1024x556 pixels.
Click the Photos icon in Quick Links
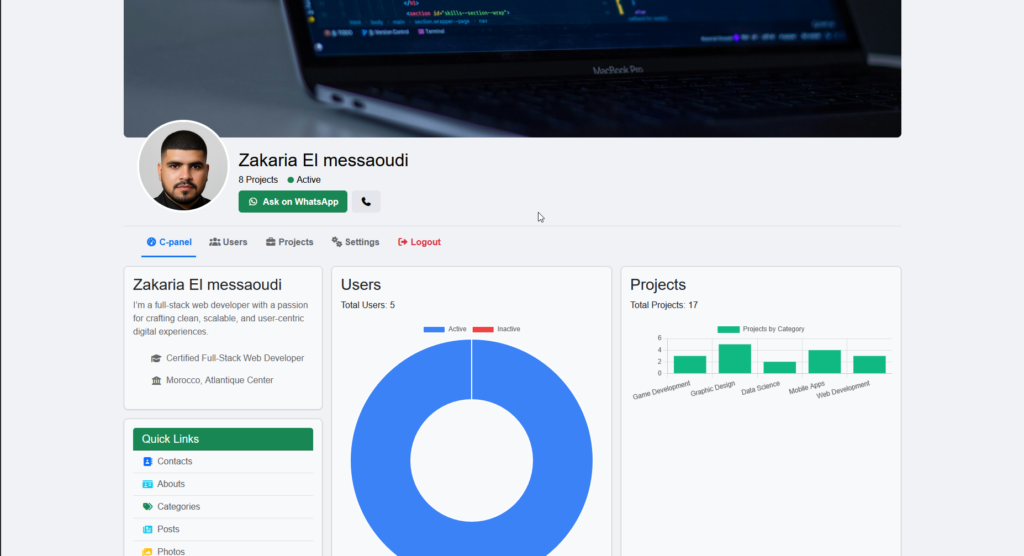148,551
